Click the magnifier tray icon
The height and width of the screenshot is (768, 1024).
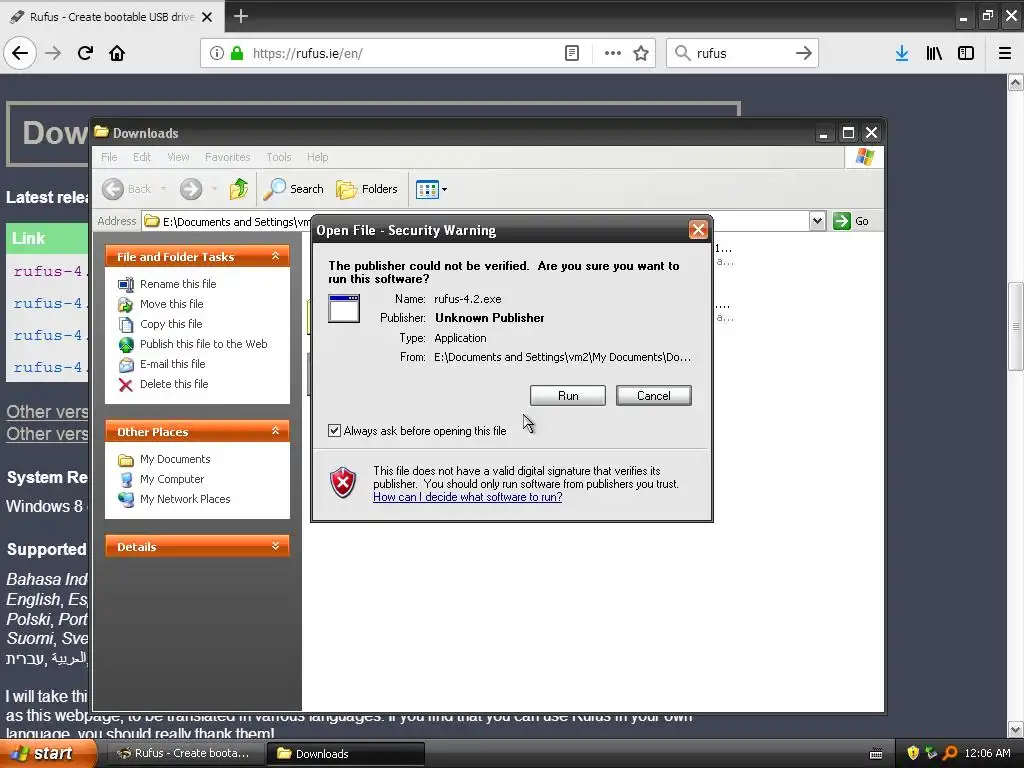click(950, 753)
